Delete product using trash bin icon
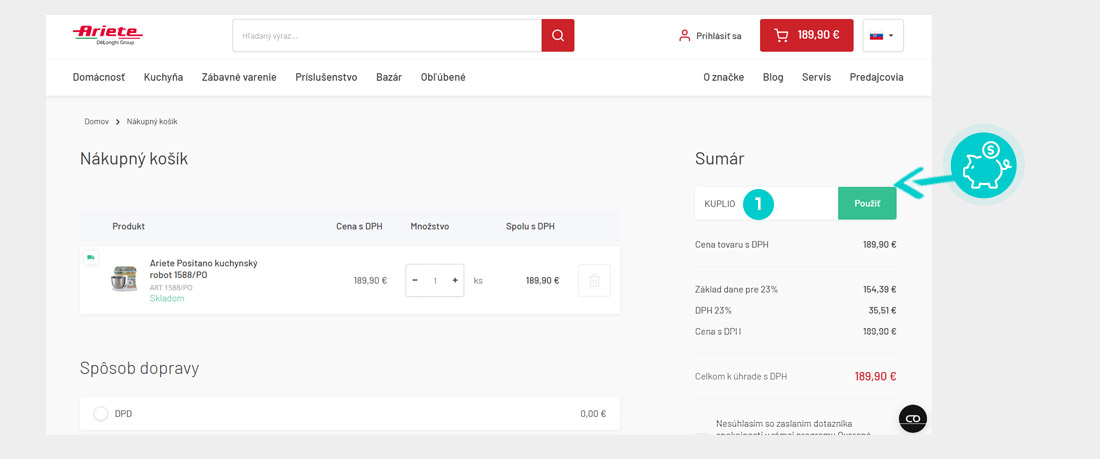Viewport: 1100px width, 459px height. tap(594, 281)
